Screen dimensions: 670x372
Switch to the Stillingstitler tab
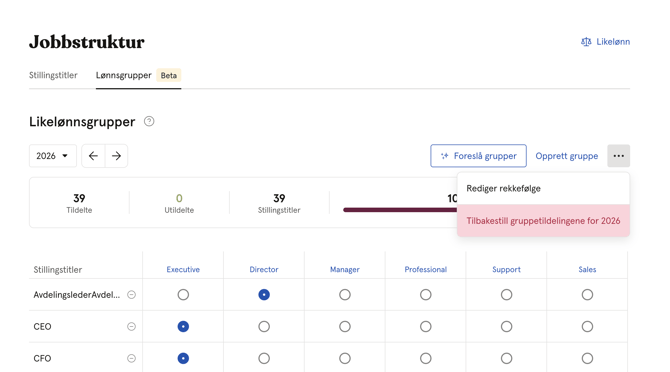53,75
